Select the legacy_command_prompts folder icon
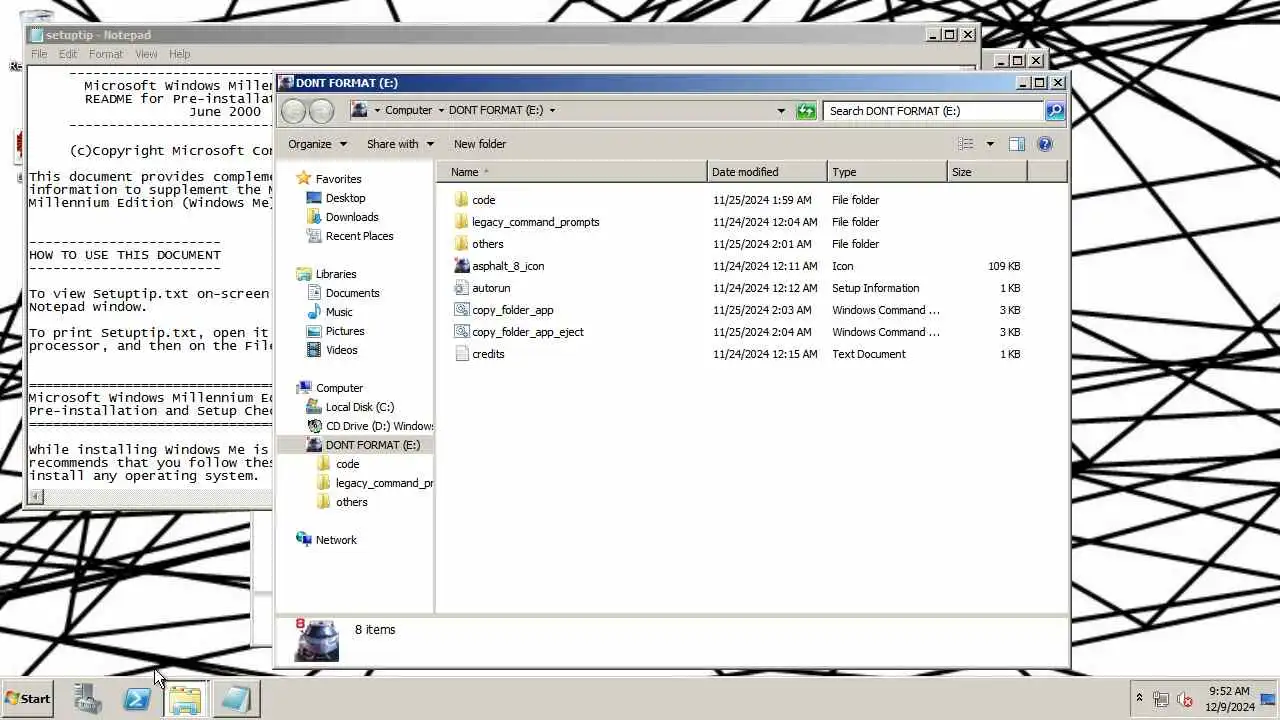 [461, 222]
